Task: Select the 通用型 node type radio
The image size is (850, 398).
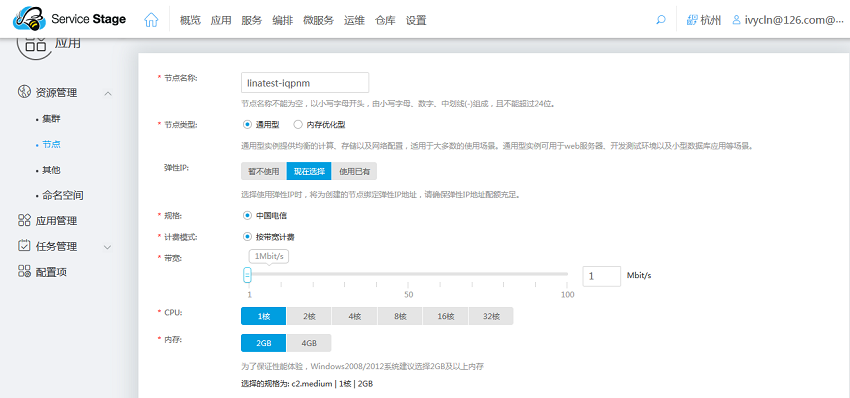Action: [x=248, y=124]
